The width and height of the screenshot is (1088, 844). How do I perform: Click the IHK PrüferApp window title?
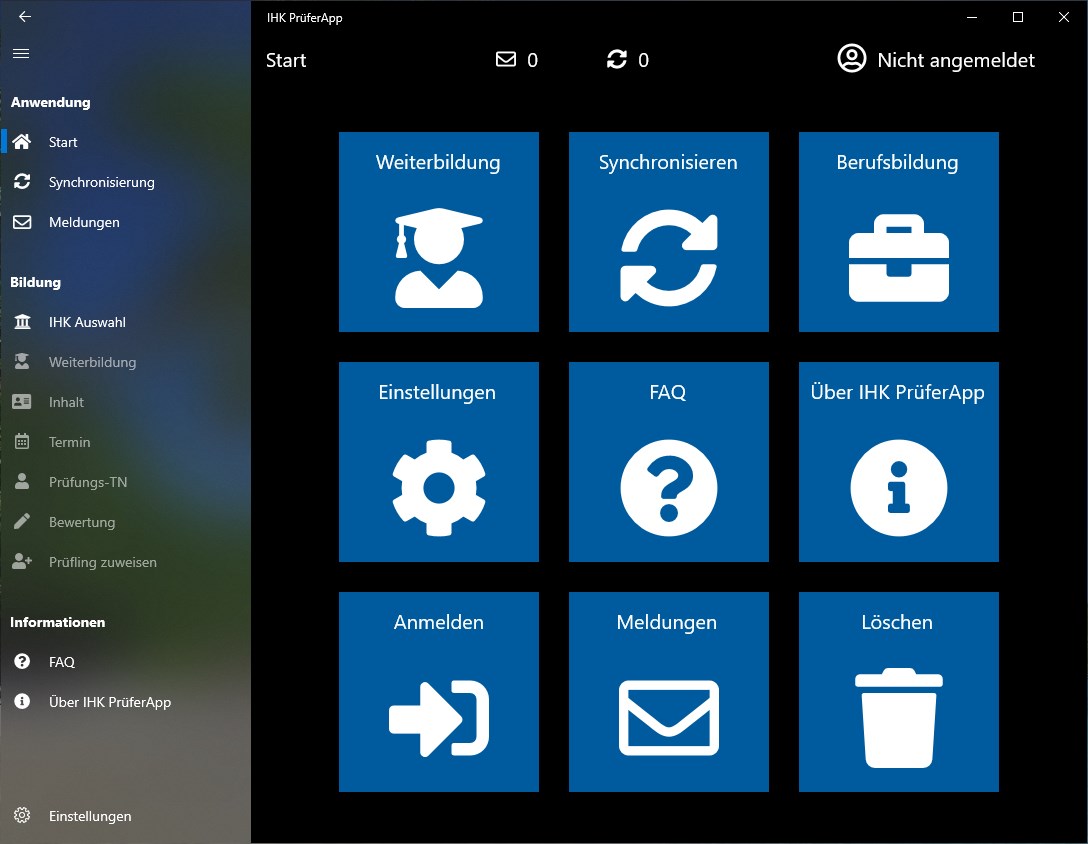(305, 18)
